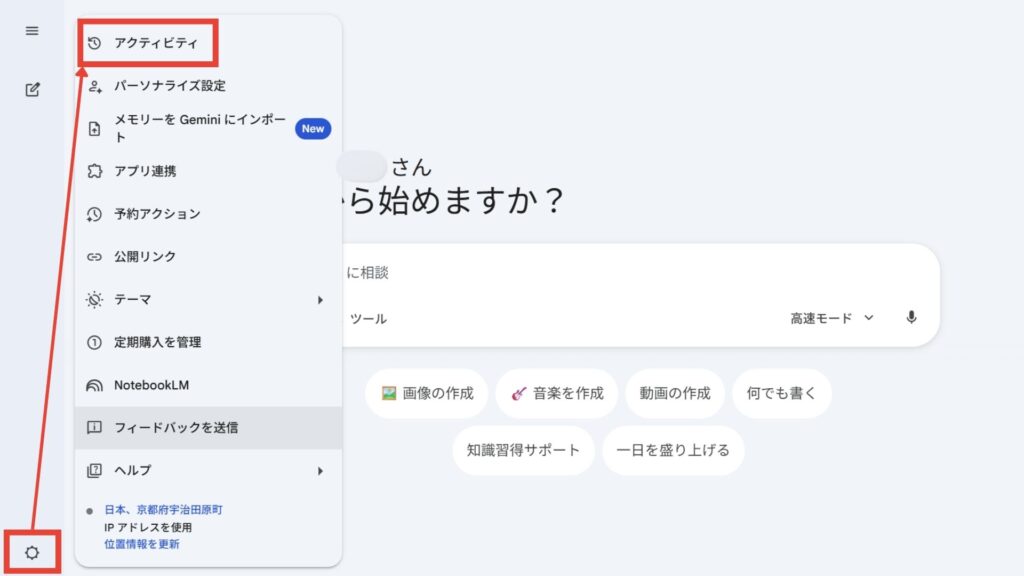Click the new chat pencil icon

(32, 90)
